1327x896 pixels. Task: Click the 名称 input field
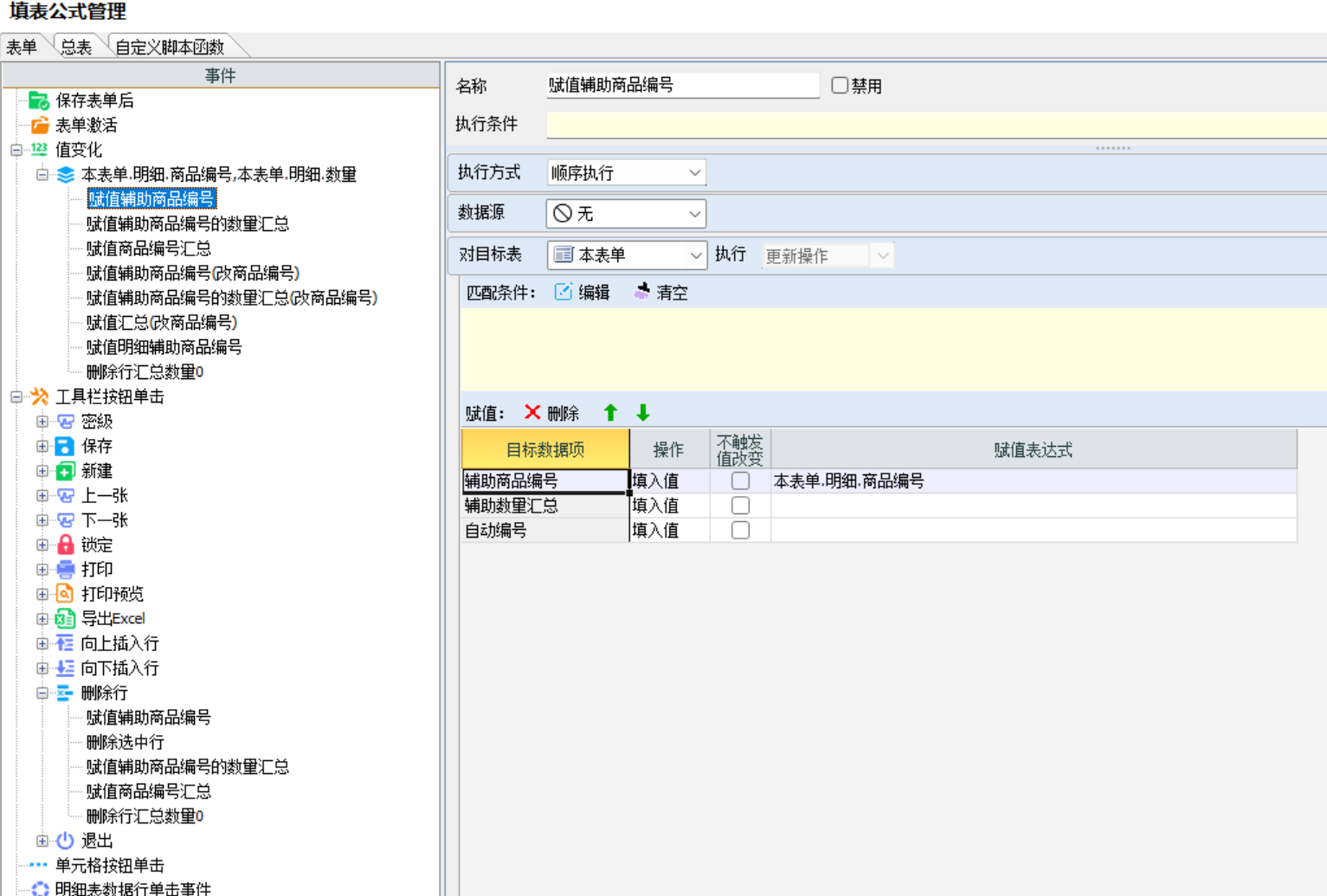click(x=682, y=85)
